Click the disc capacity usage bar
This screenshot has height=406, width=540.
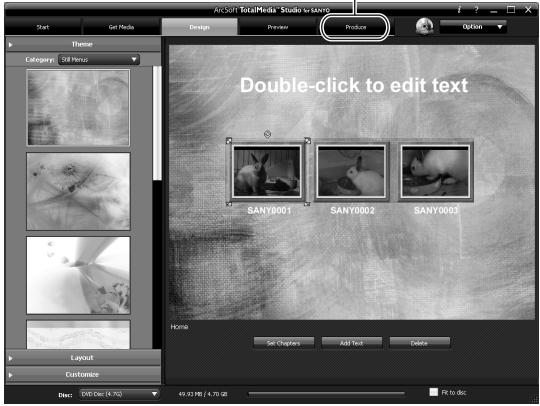tap(326, 393)
